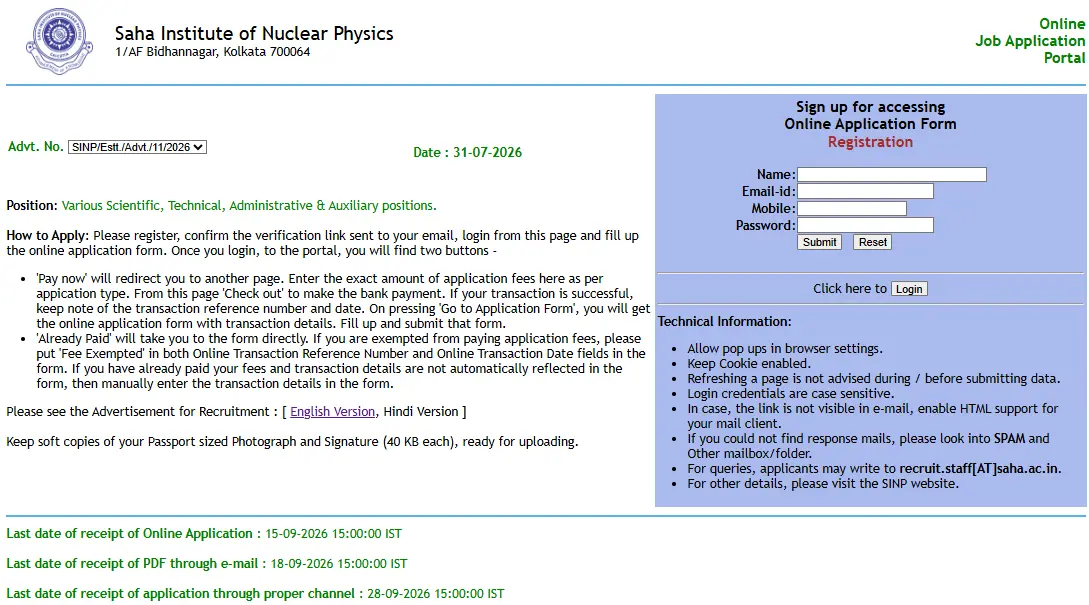
Task: Focus the Email-id input field
Action: point(865,191)
